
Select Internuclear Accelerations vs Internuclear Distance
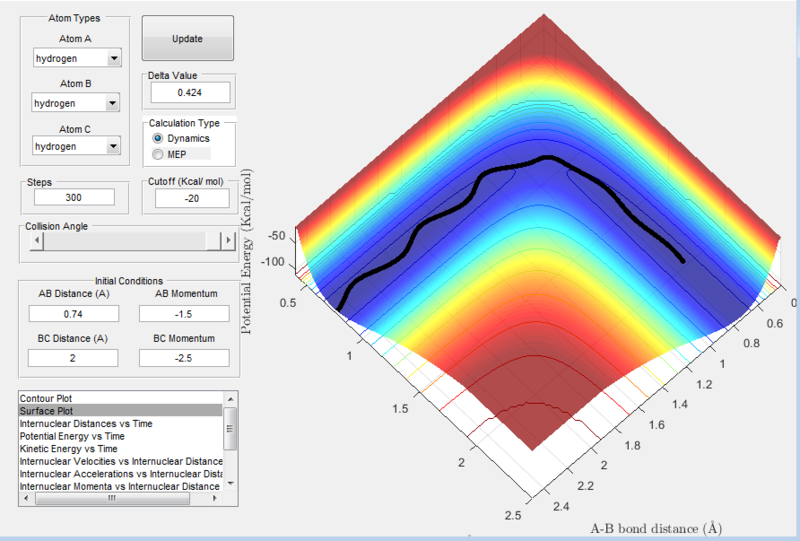121,474
